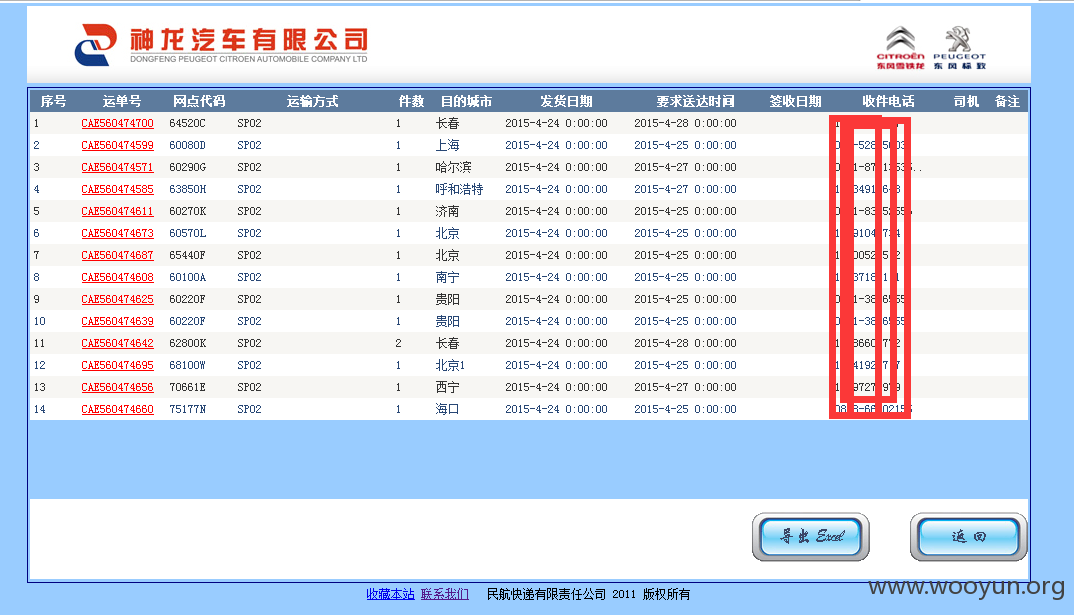Click the 发货日期 column header
Screen dimensions: 1074x615
pos(566,101)
